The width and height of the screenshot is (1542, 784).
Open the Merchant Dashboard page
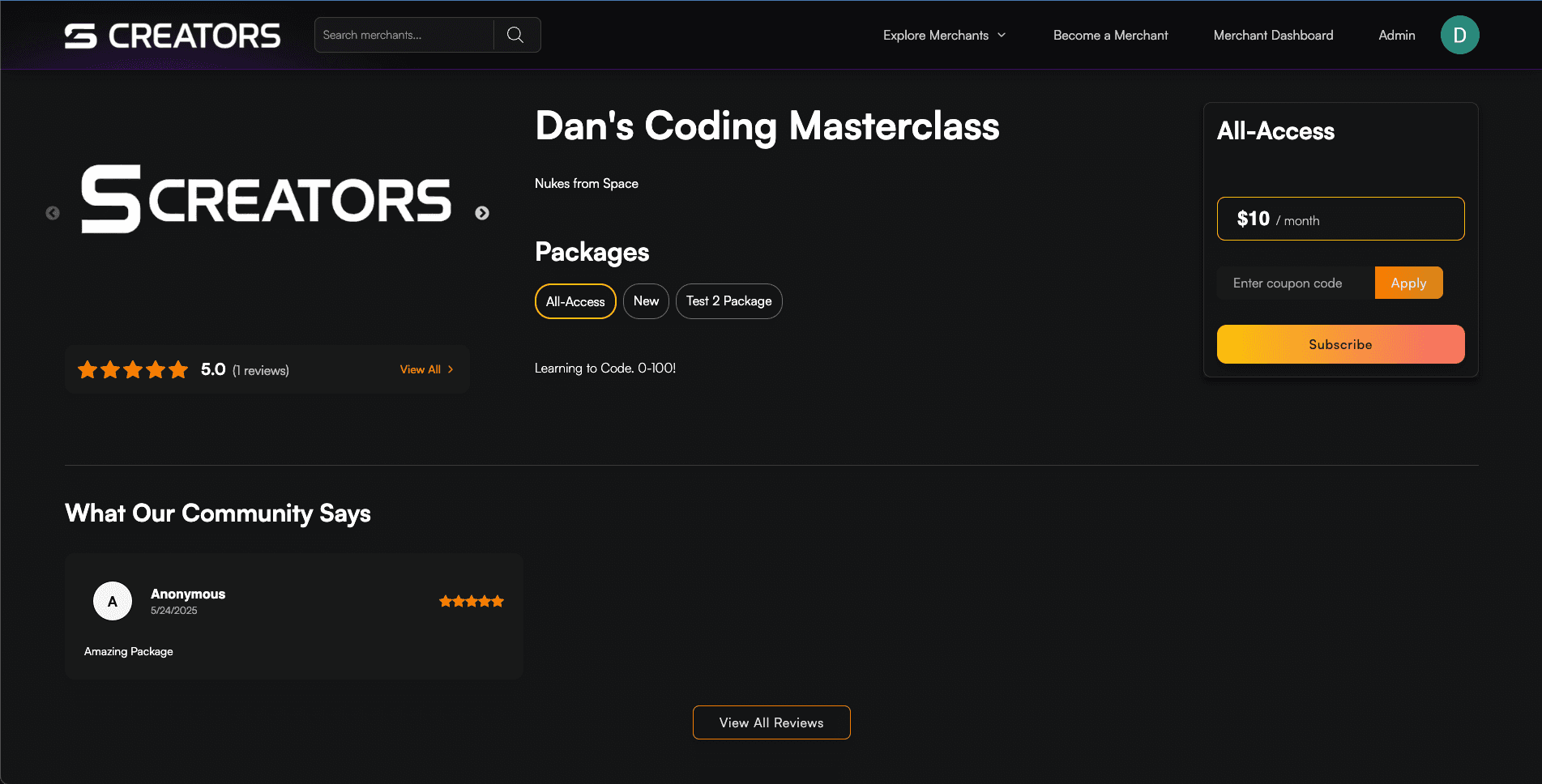coord(1273,35)
